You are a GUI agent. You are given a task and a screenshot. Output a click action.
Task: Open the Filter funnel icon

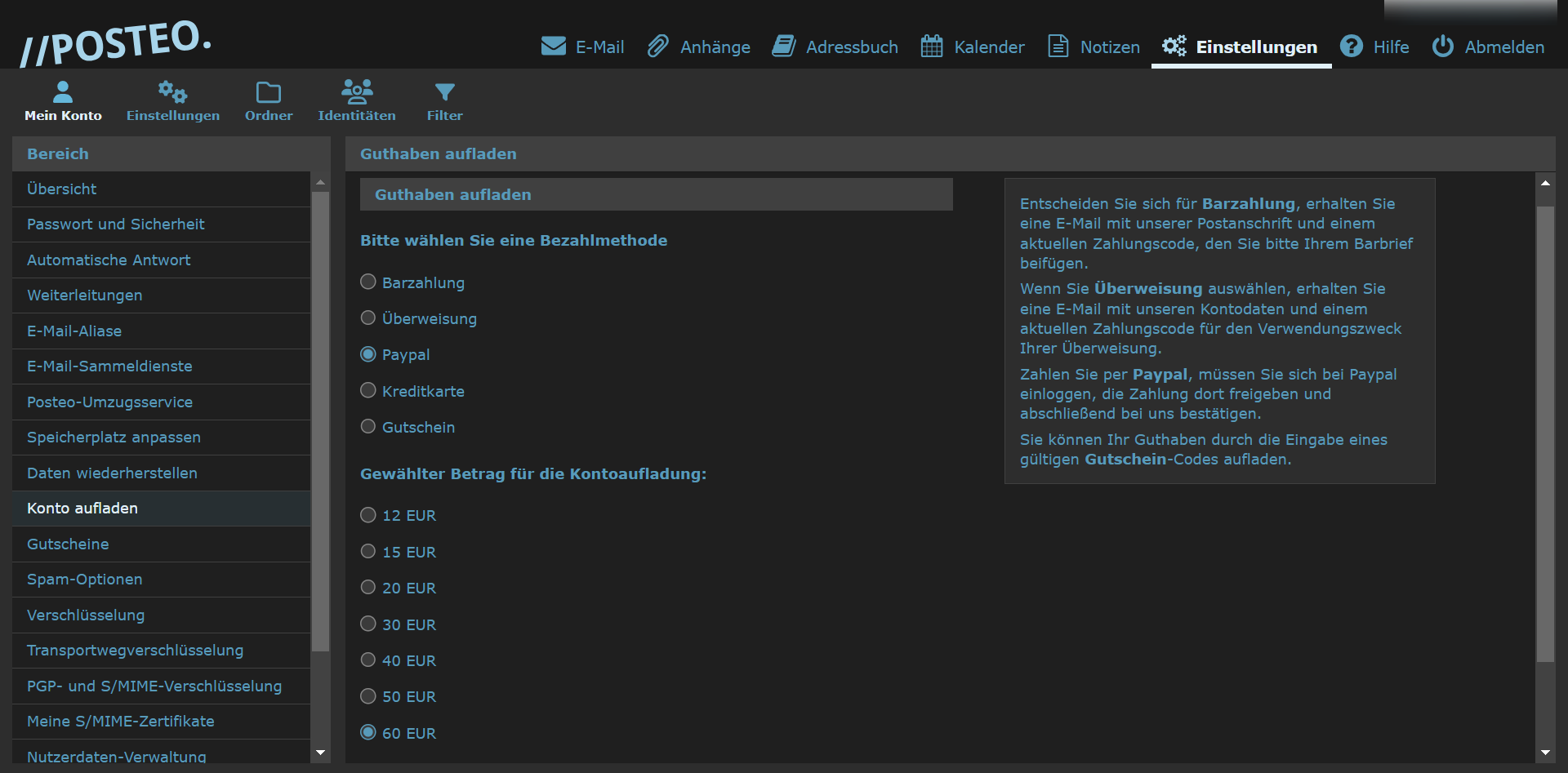pyautogui.click(x=444, y=92)
